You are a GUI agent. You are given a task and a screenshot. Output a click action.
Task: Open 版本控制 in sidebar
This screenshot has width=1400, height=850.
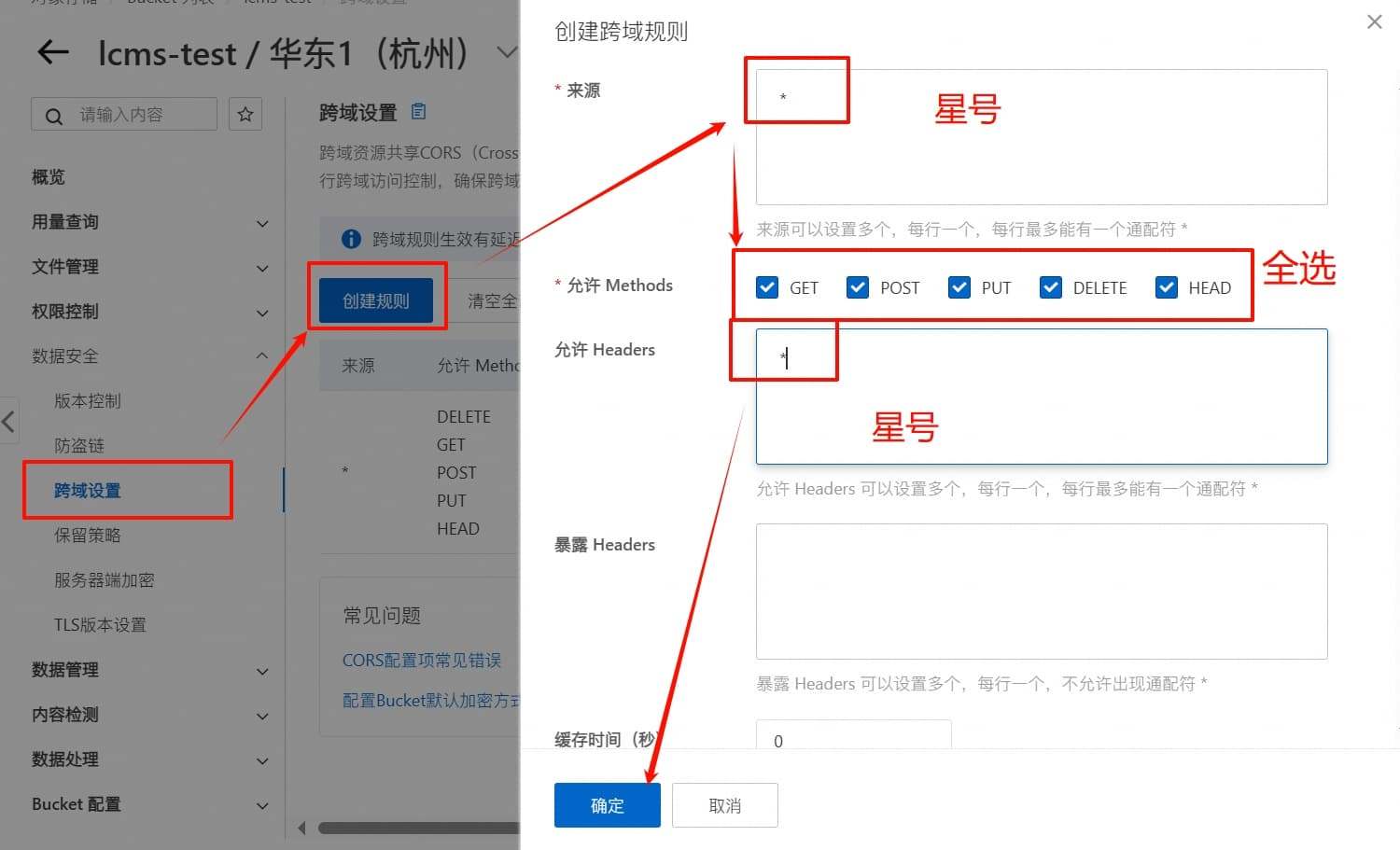tap(88, 401)
